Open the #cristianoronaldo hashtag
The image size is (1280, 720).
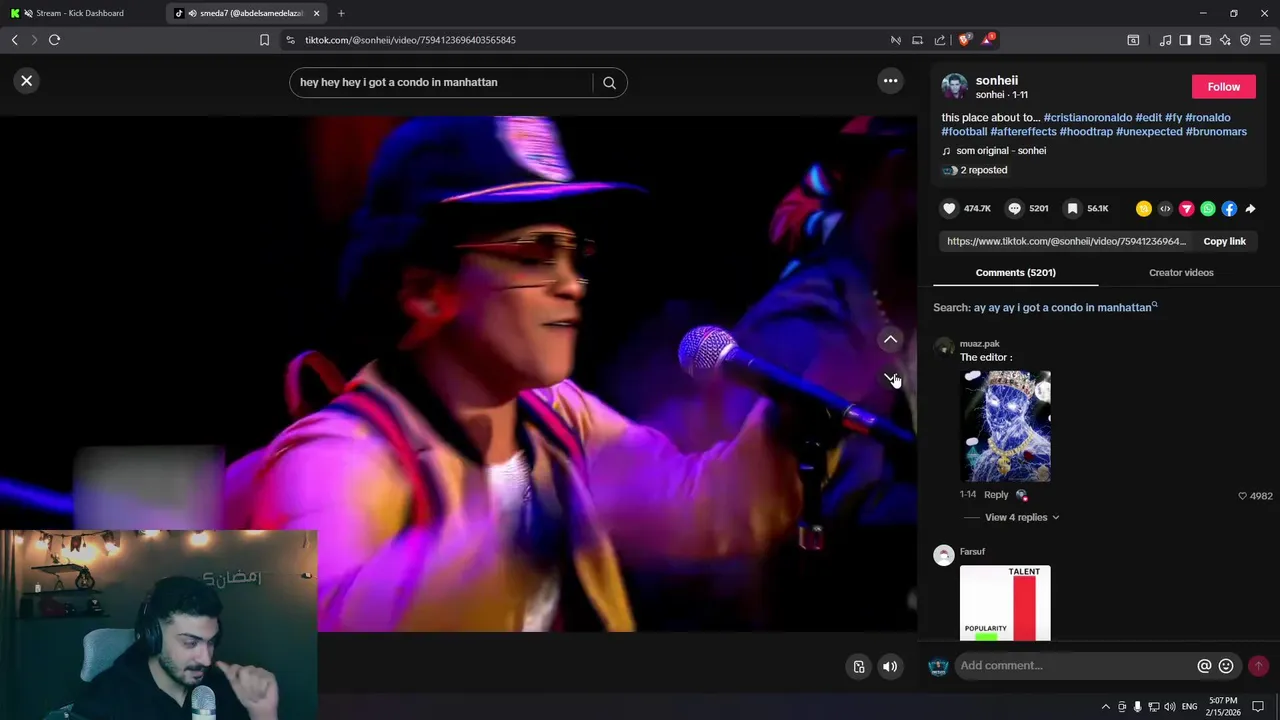point(1088,118)
